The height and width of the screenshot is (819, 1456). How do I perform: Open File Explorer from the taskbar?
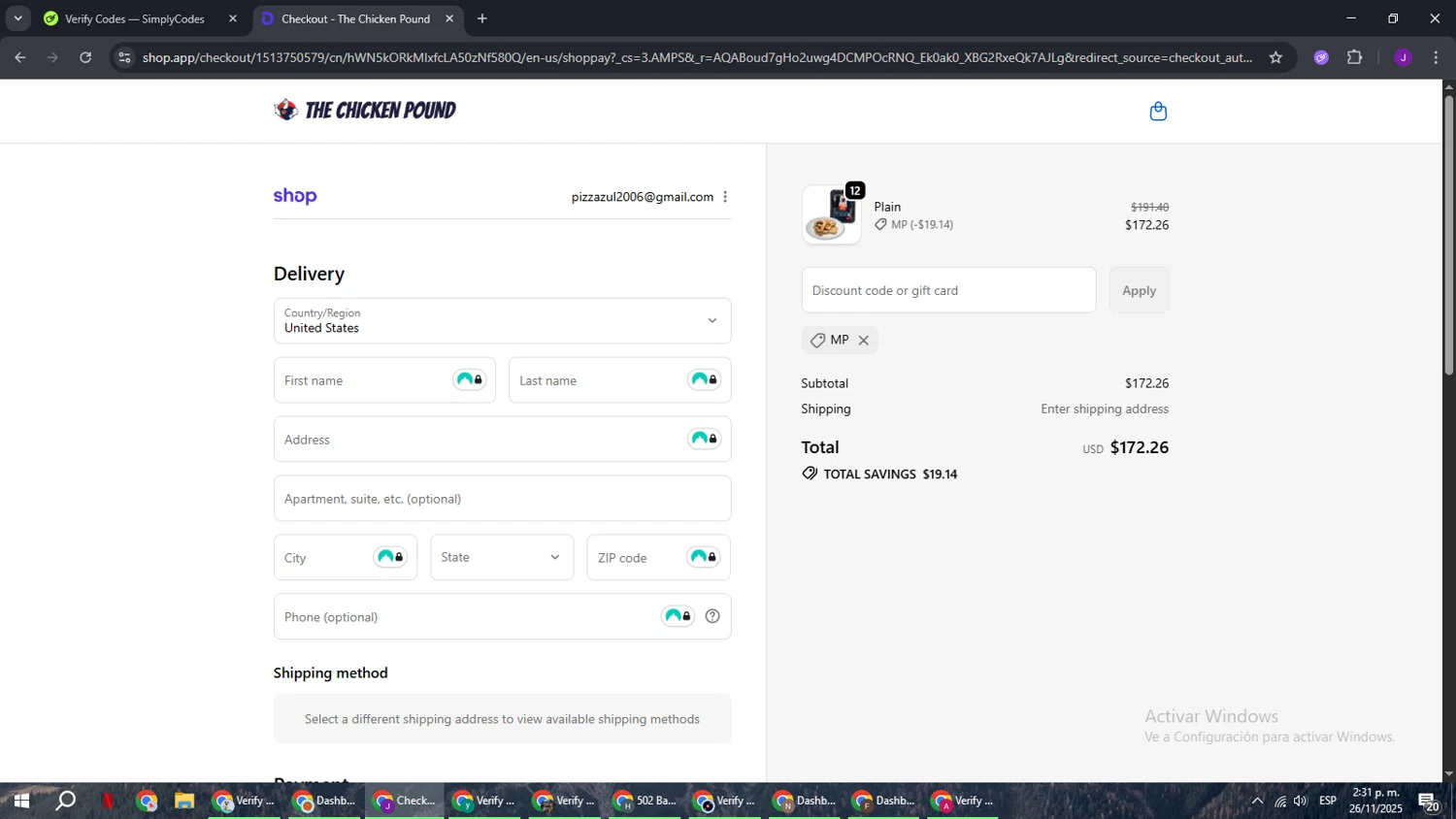184,801
